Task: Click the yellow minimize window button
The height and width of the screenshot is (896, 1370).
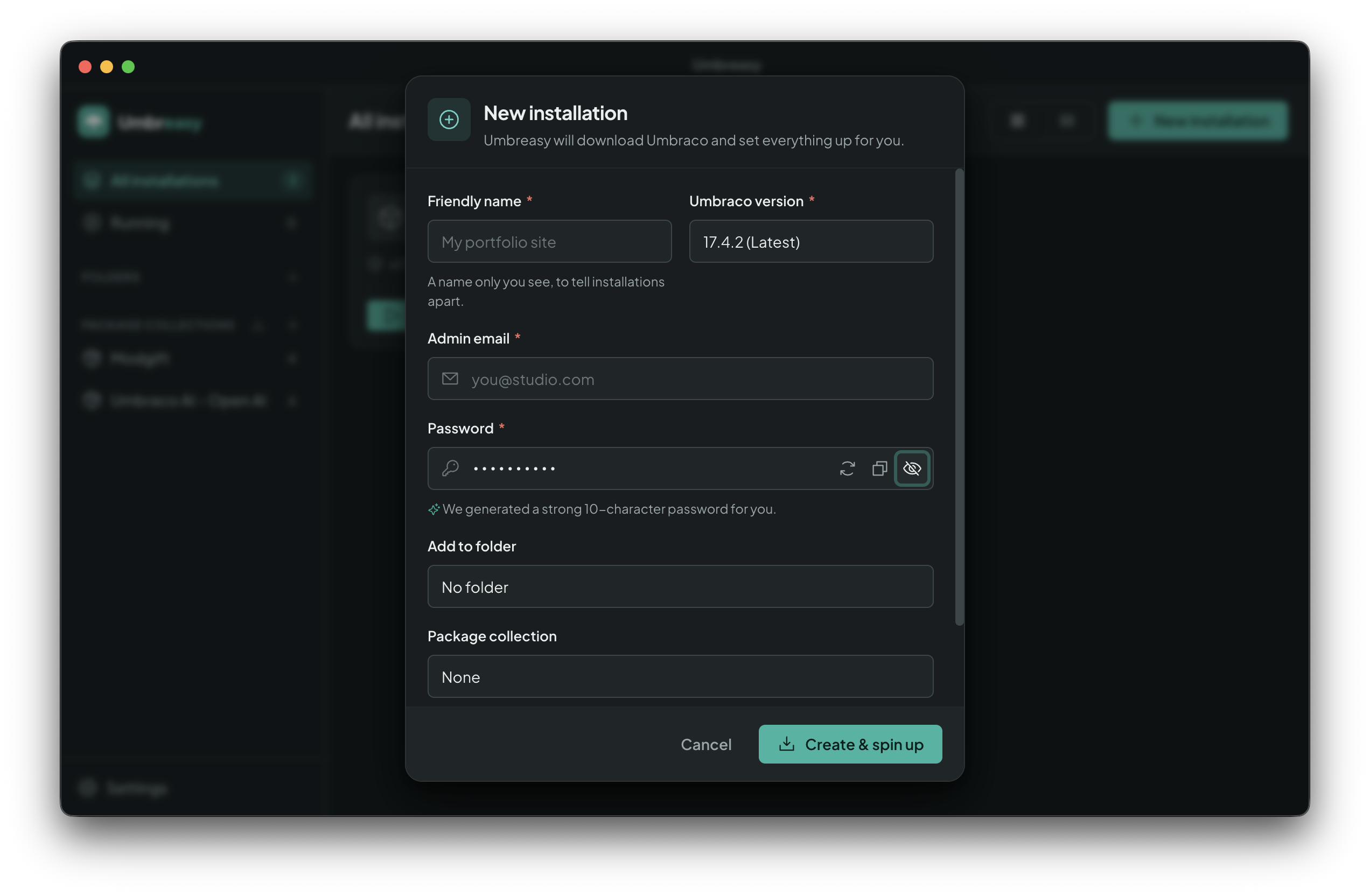Action: (107, 67)
